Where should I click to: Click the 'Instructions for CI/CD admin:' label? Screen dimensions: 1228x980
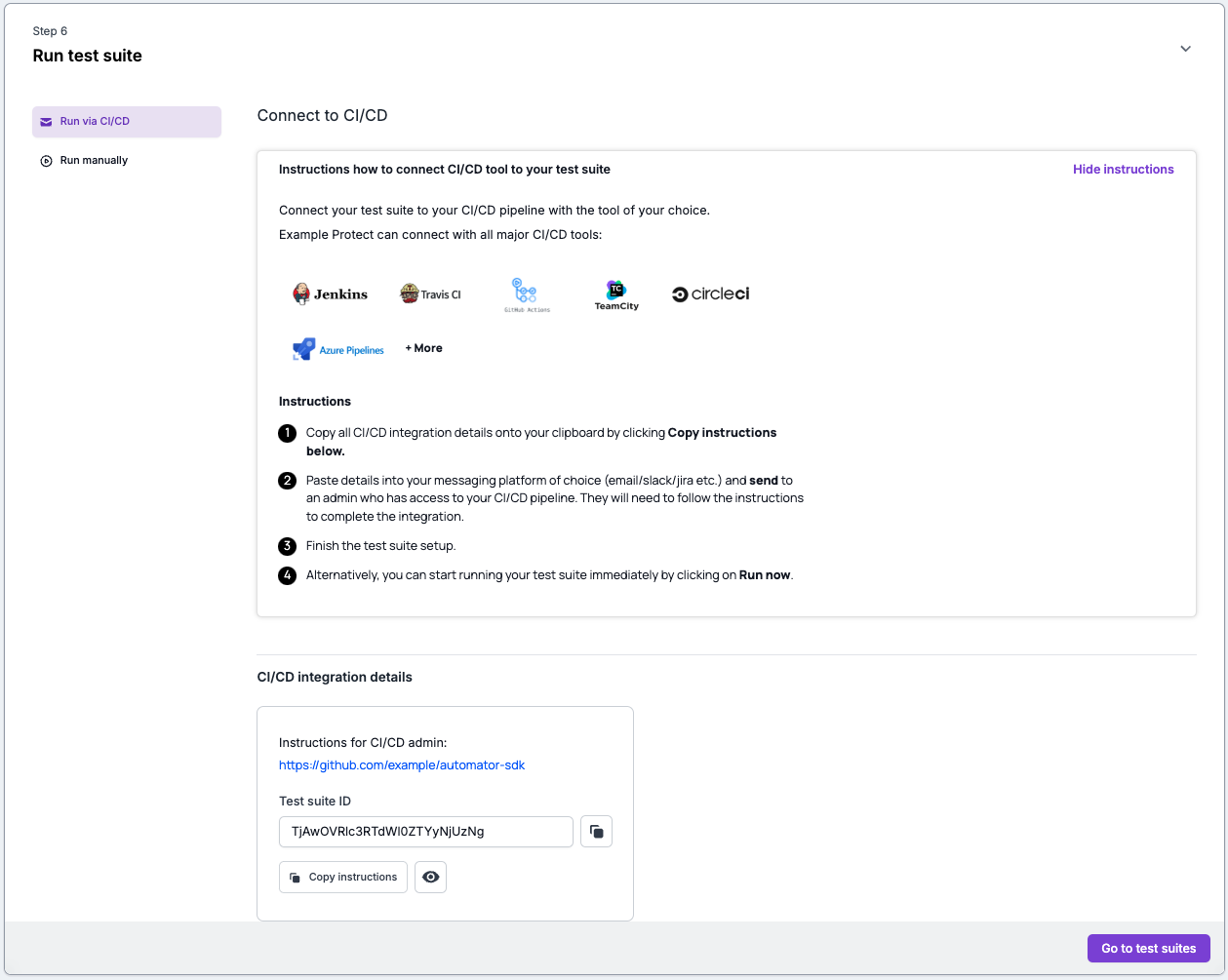click(x=363, y=743)
